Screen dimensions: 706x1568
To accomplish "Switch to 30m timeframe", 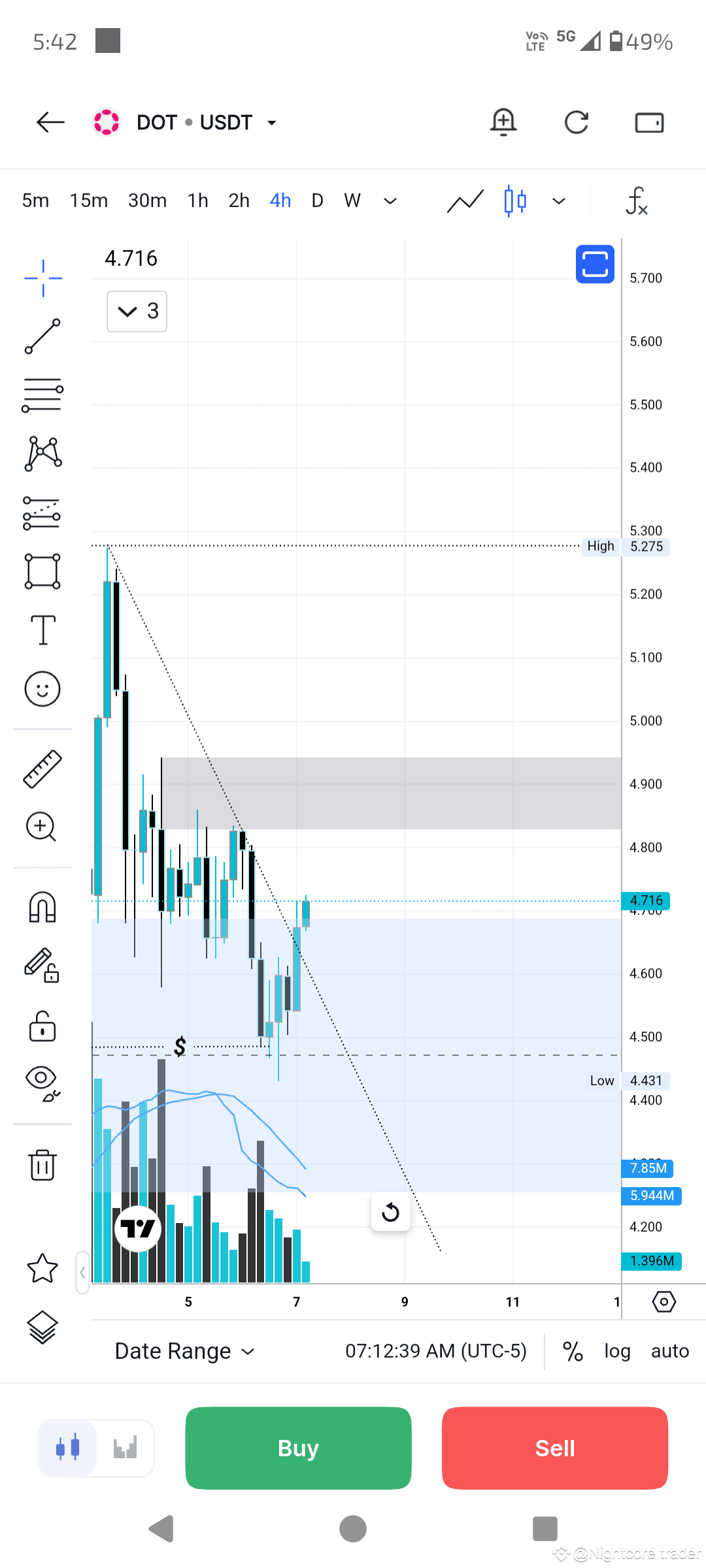I will 147,201.
